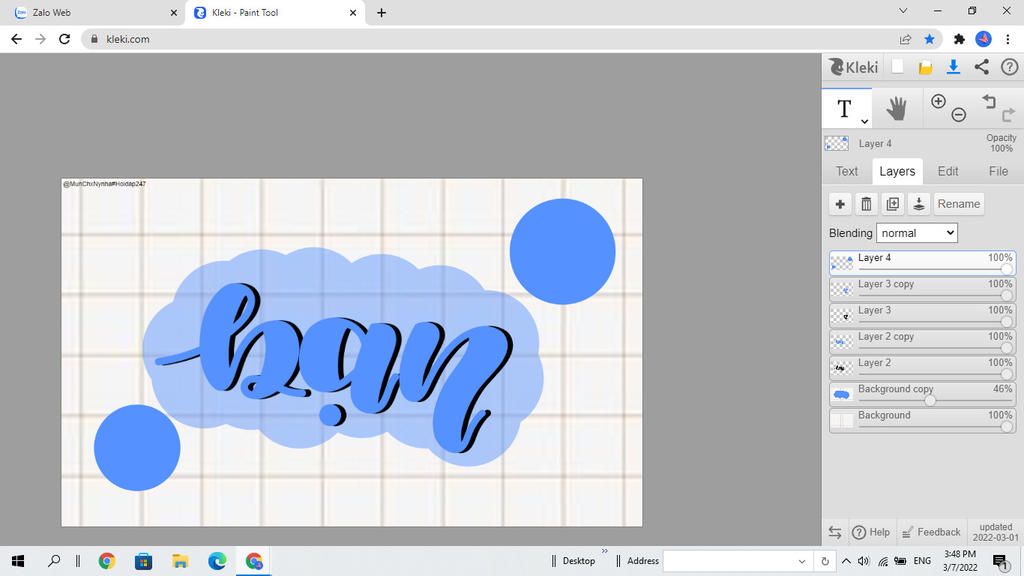Save image using the download arrow icon
The image size is (1024, 576).
point(953,67)
